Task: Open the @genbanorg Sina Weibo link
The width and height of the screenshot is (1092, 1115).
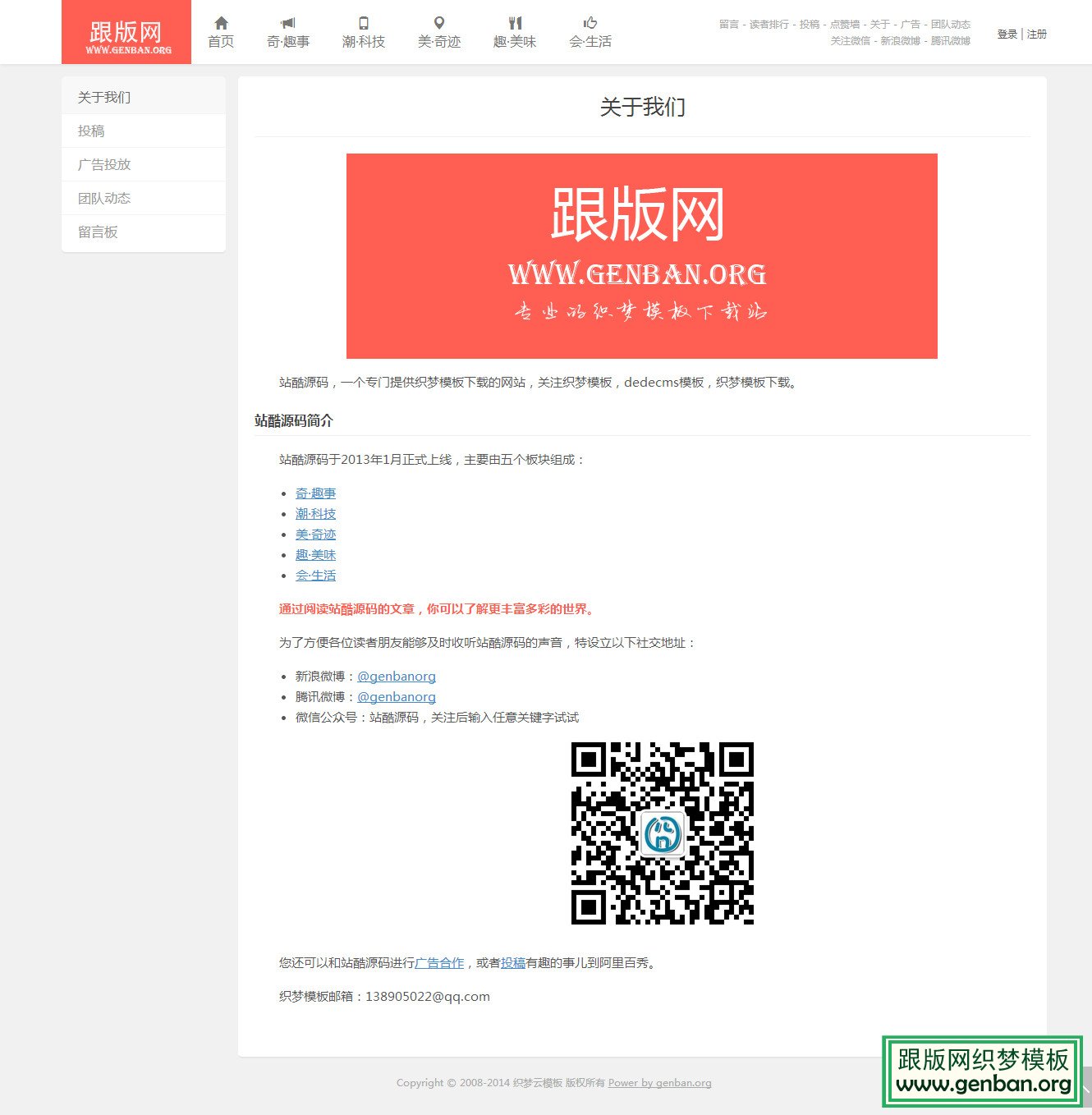Action: (397, 676)
